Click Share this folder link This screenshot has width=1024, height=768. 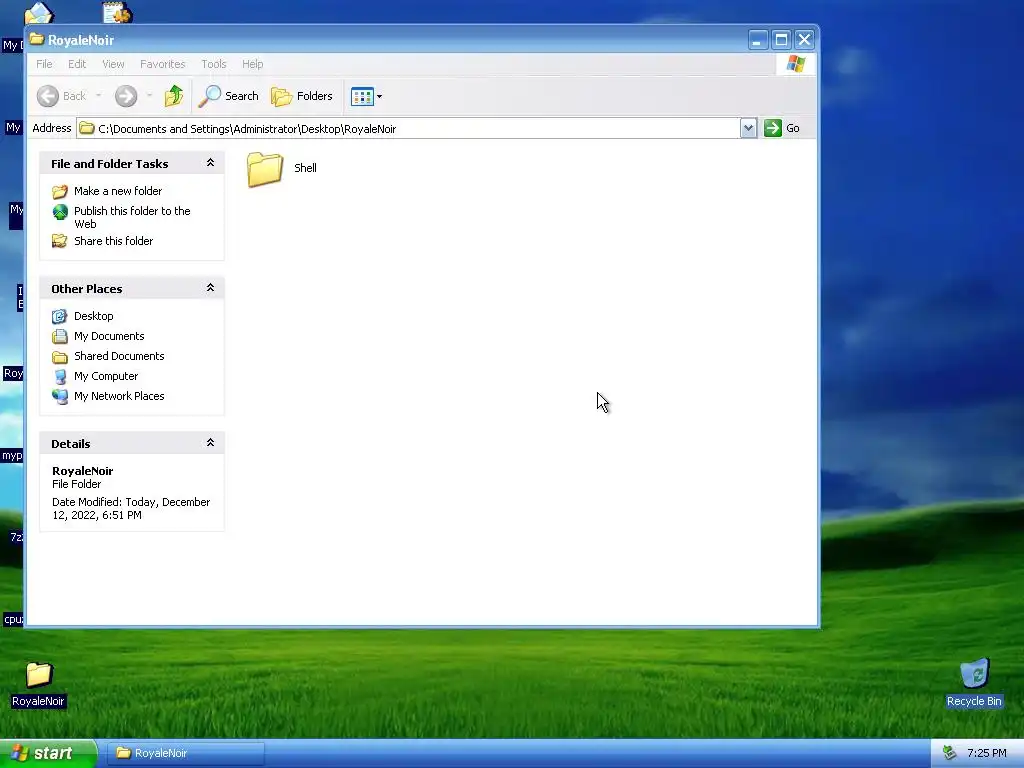point(114,241)
